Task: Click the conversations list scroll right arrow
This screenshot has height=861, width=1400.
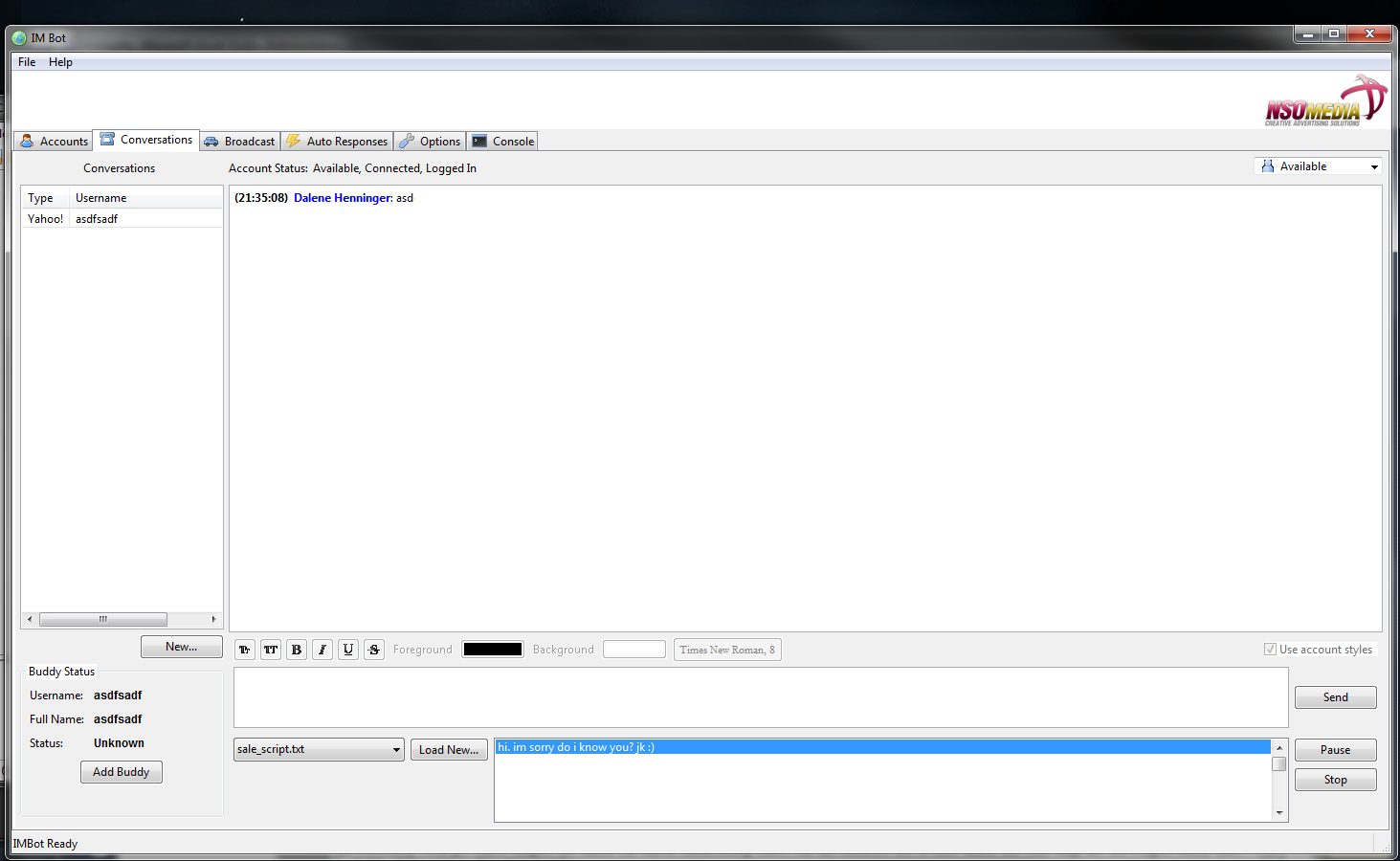Action: 214,619
